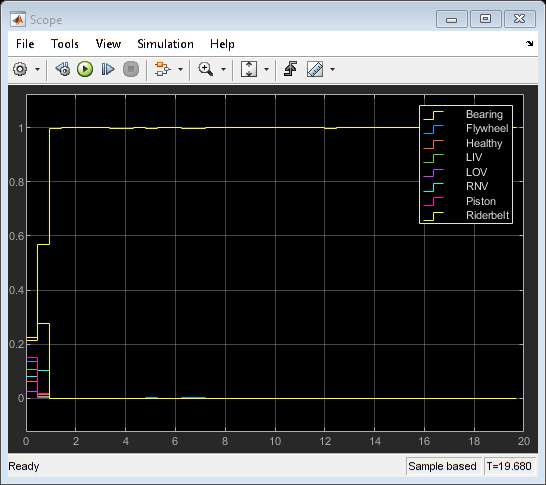Toggle Riderbelt signal visibility in legend
The width and height of the screenshot is (546, 485).
coord(487,215)
